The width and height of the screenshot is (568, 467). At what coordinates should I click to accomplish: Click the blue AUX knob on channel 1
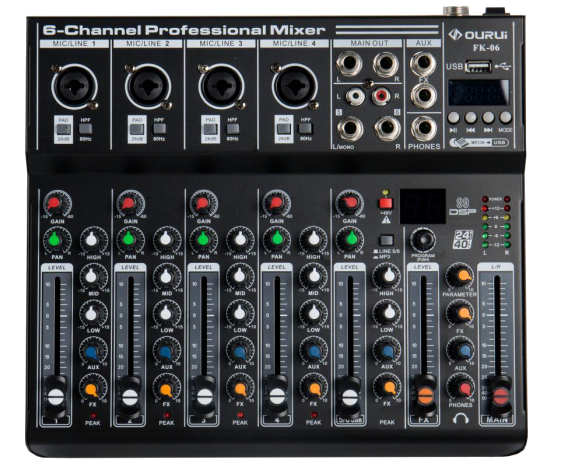click(93, 351)
